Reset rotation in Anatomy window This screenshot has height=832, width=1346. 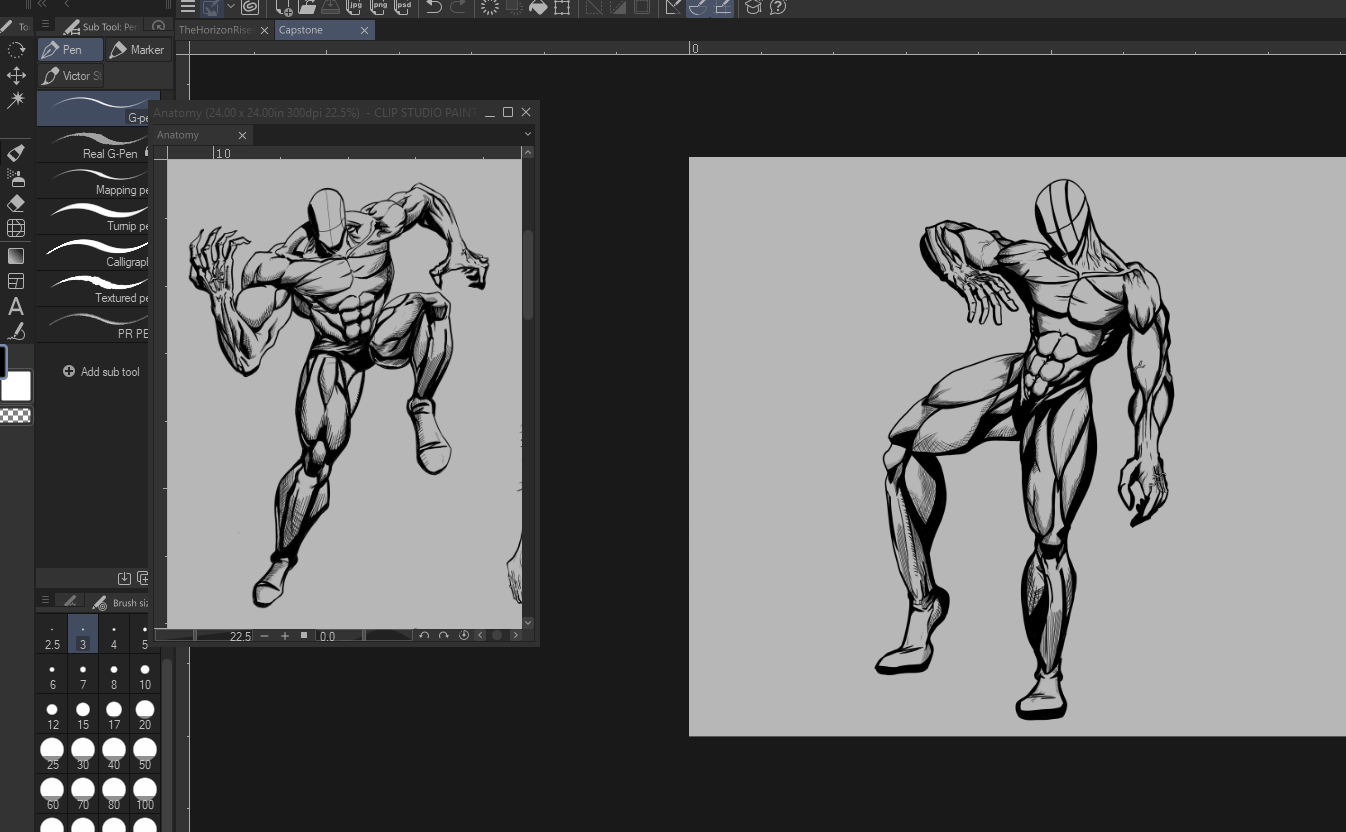click(463, 636)
